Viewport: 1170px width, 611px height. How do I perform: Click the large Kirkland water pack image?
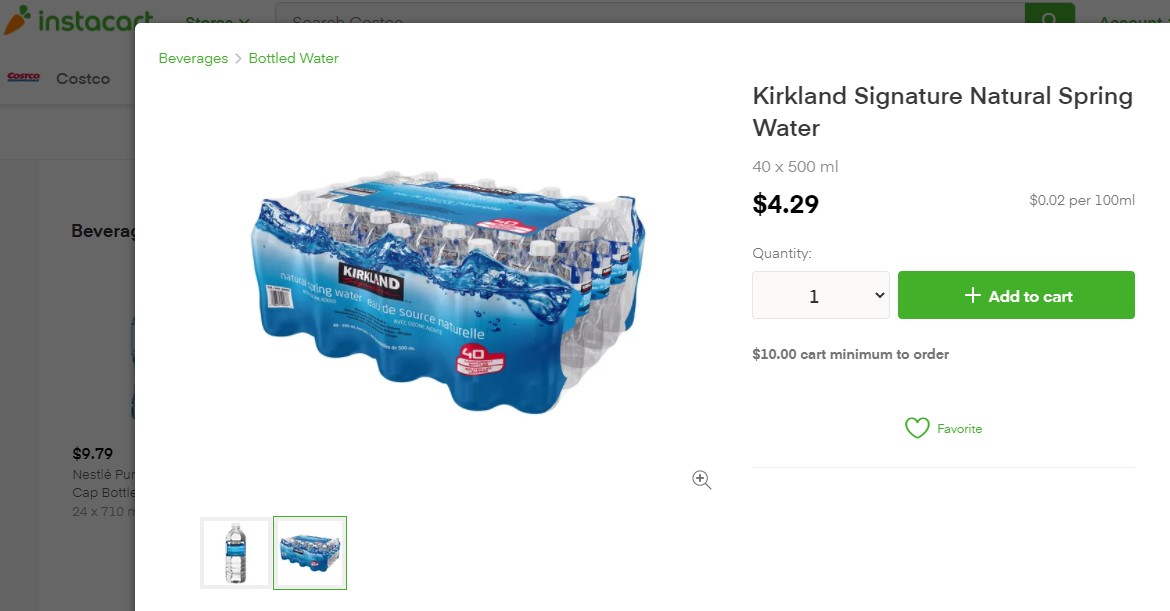coord(447,290)
